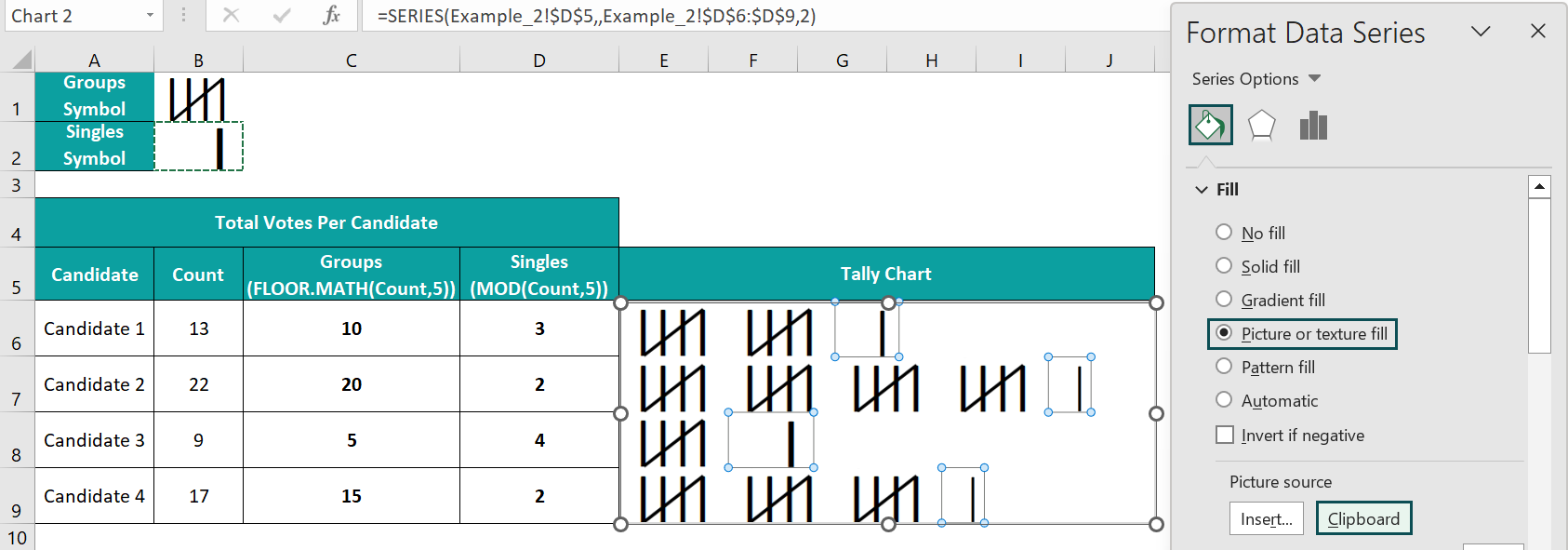
Task: Click the chart top-left resize handle
Action: 621,302
